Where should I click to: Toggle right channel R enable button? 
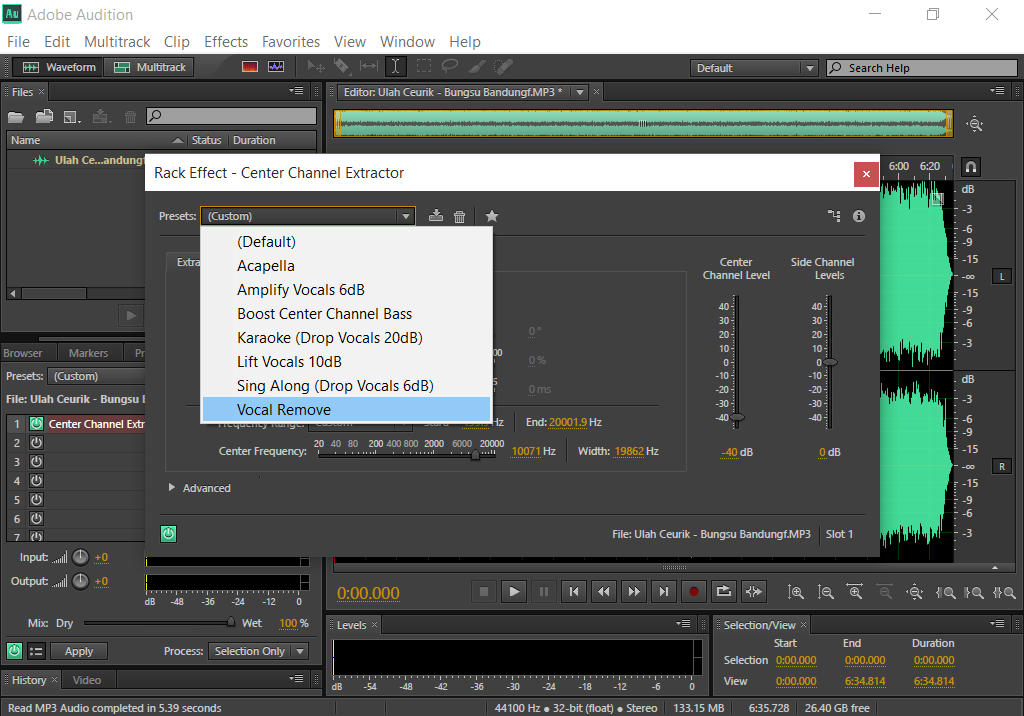1002,466
